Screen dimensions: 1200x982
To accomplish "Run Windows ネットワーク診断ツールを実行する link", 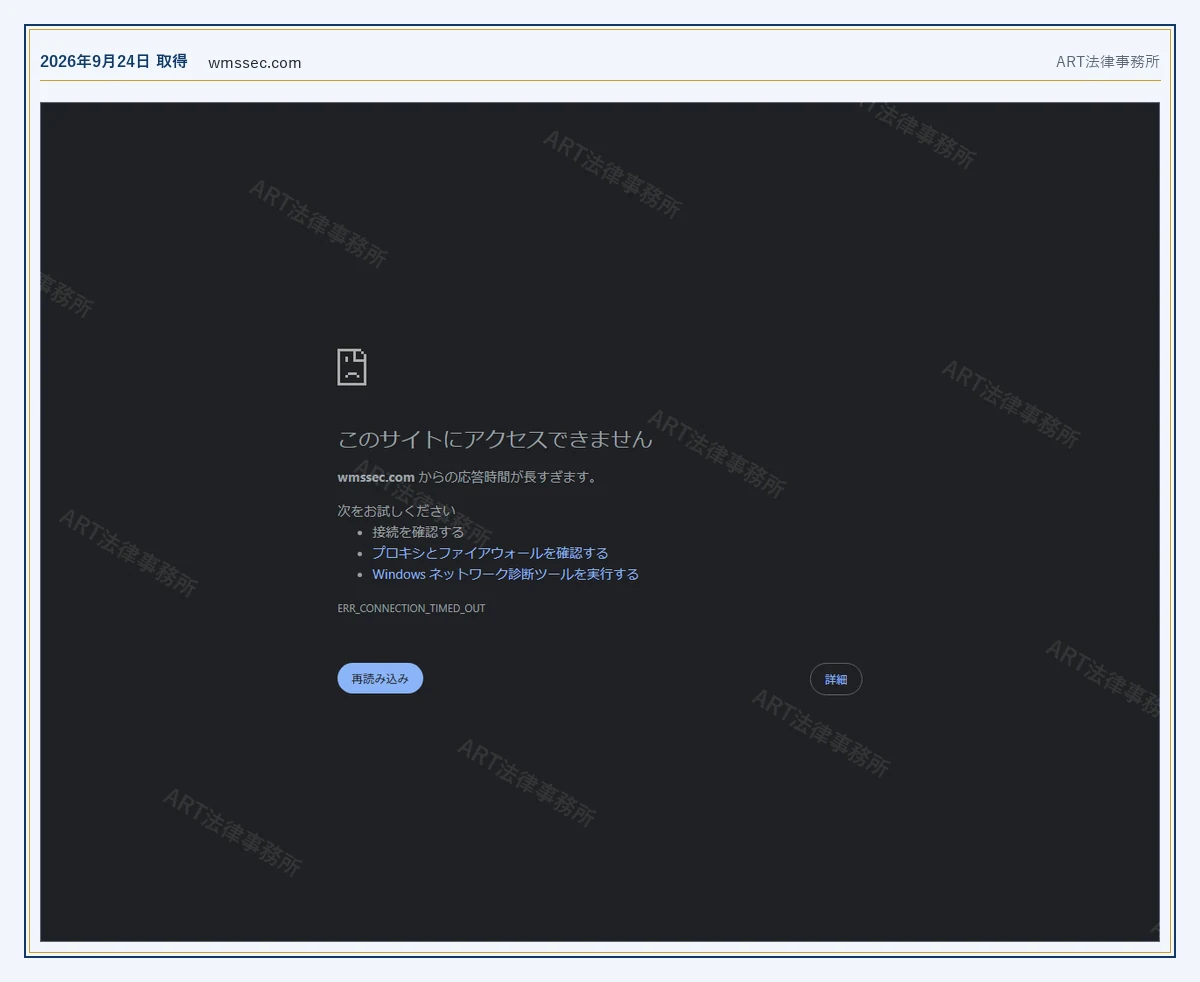I will (505, 574).
